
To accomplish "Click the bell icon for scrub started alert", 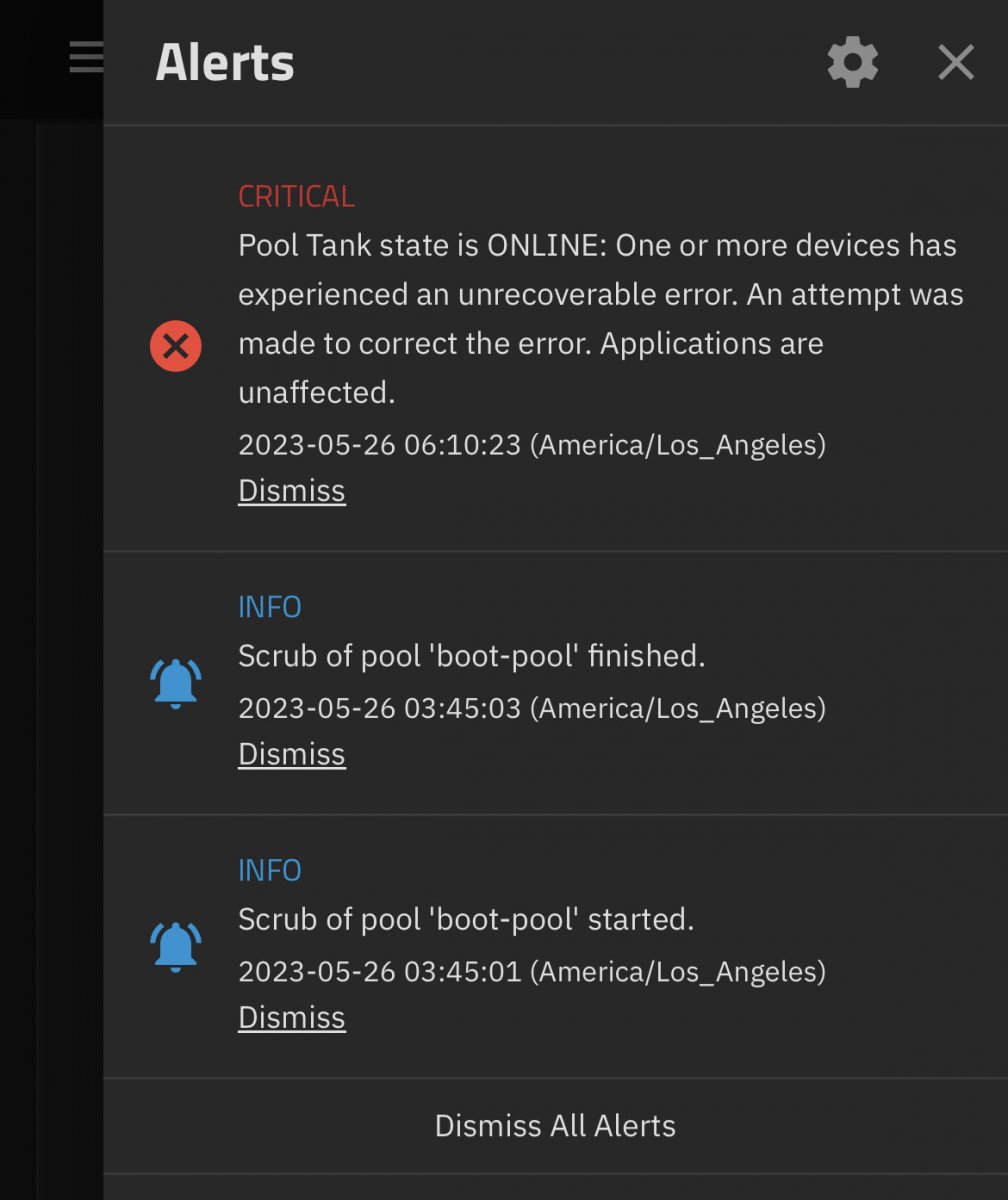I will coord(176,946).
